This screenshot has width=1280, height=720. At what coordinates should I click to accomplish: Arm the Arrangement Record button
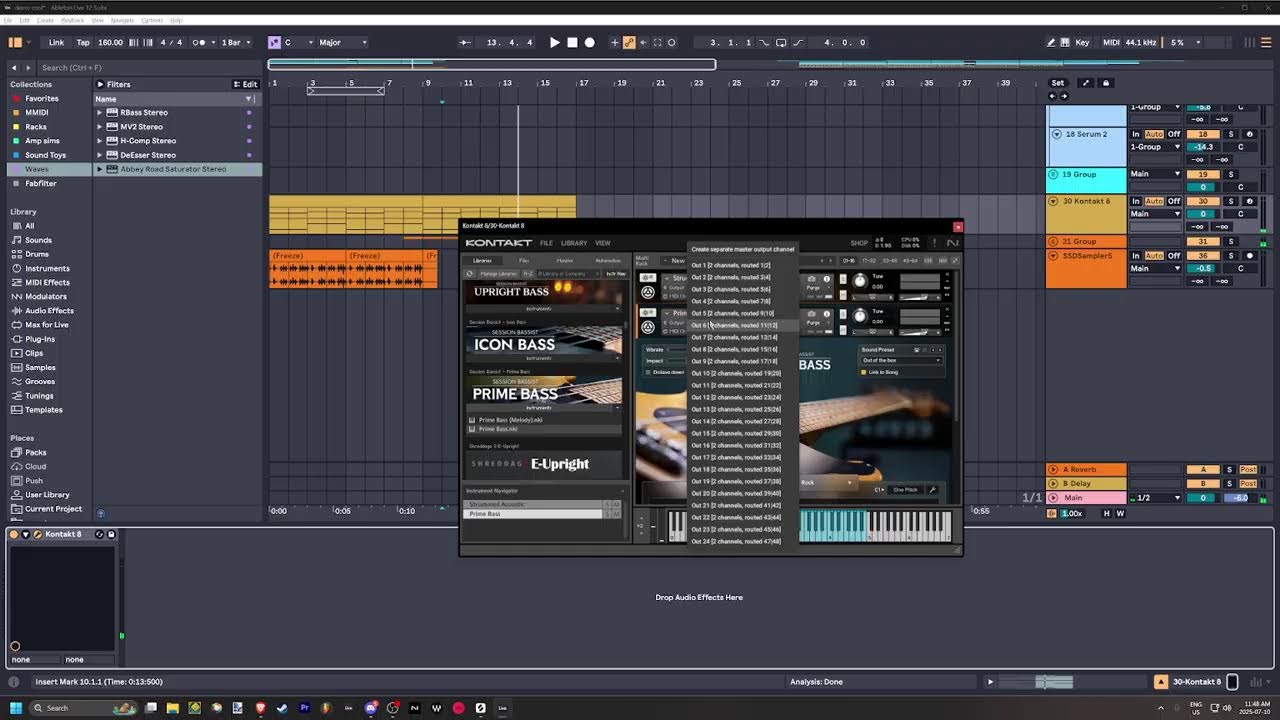(589, 42)
